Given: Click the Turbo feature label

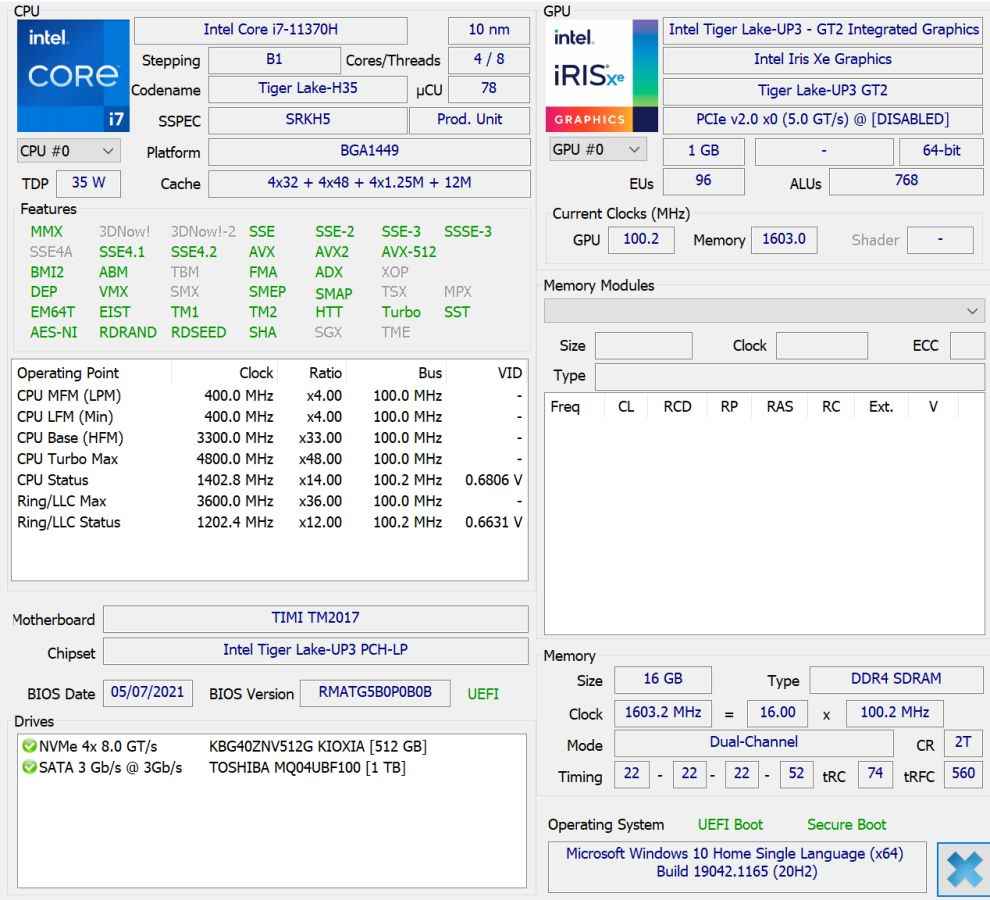Looking at the screenshot, I should coord(401,312).
